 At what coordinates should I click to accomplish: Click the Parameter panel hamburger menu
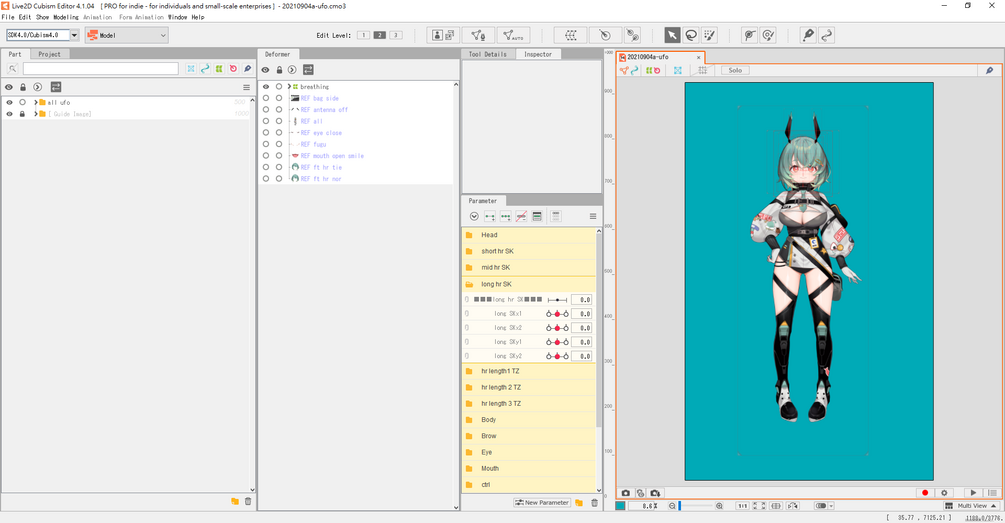[593, 216]
